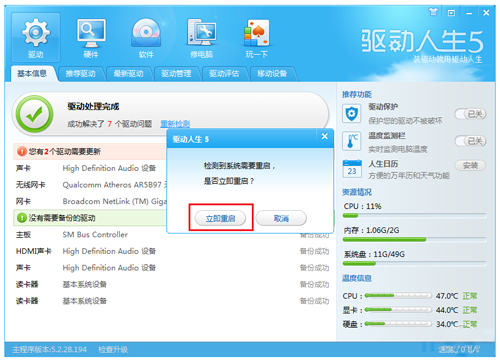
Task: Open the 硬件 hardware monitor icon
Action: (91, 37)
